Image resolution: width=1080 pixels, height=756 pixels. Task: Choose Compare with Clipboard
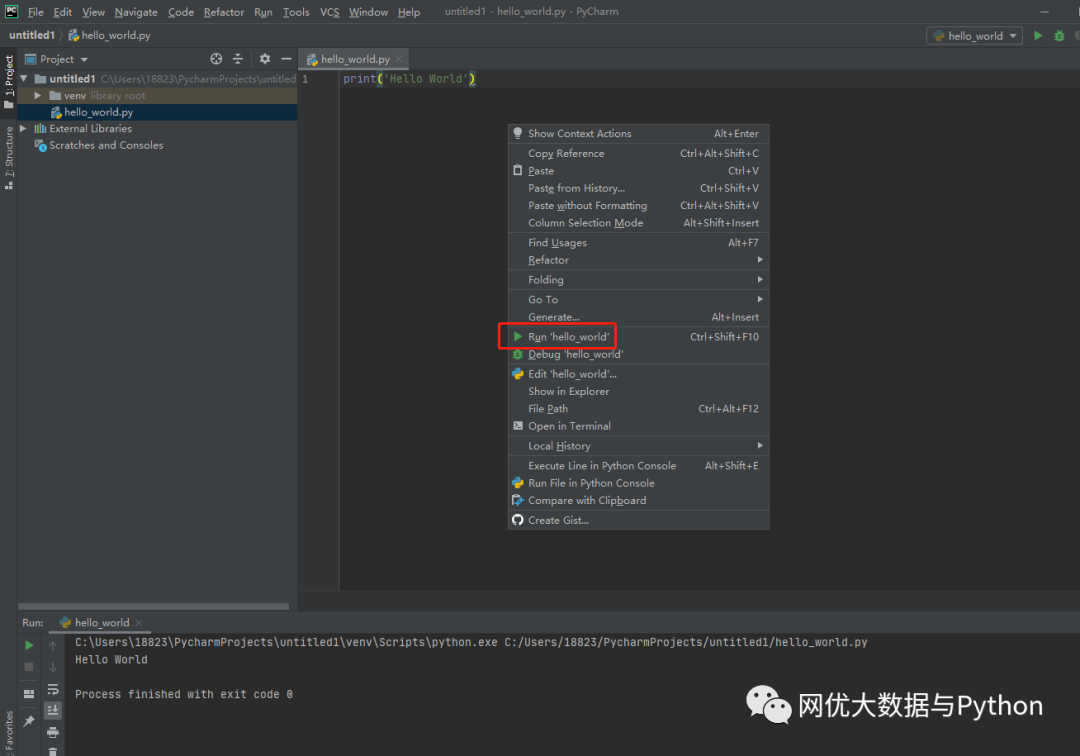pyautogui.click(x=638, y=500)
